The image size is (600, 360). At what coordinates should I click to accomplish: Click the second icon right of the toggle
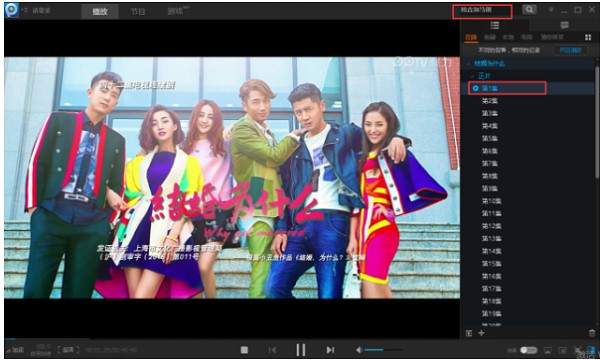point(562,350)
